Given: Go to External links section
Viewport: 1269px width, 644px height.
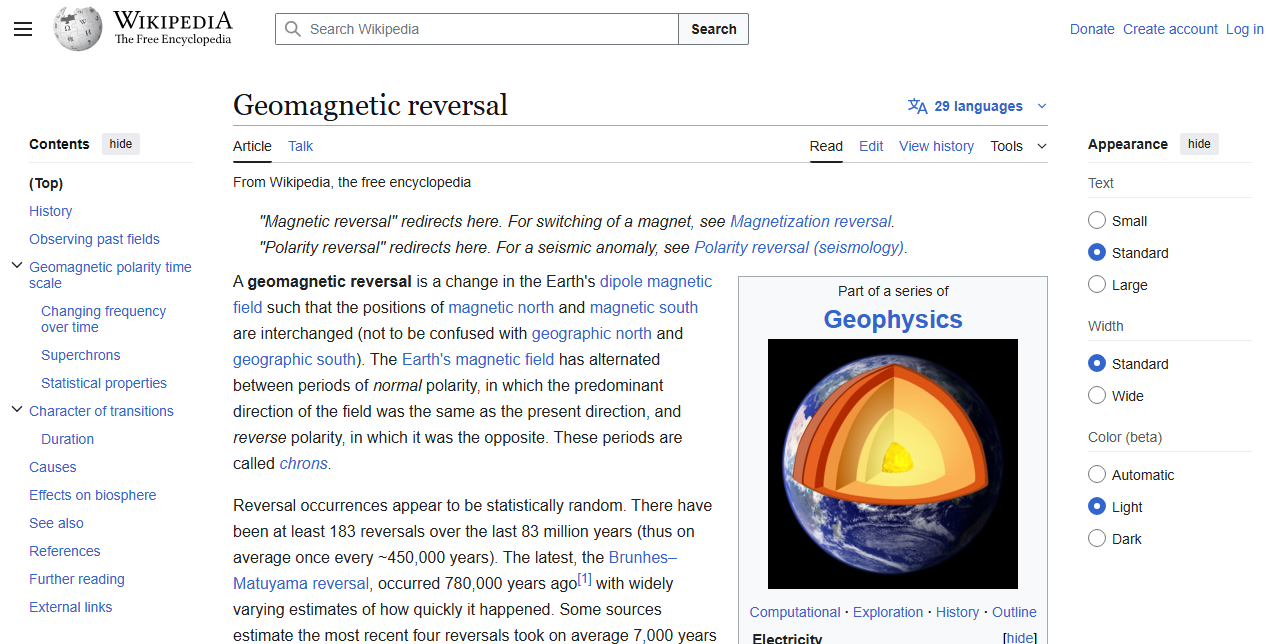Looking at the screenshot, I should [x=71, y=607].
